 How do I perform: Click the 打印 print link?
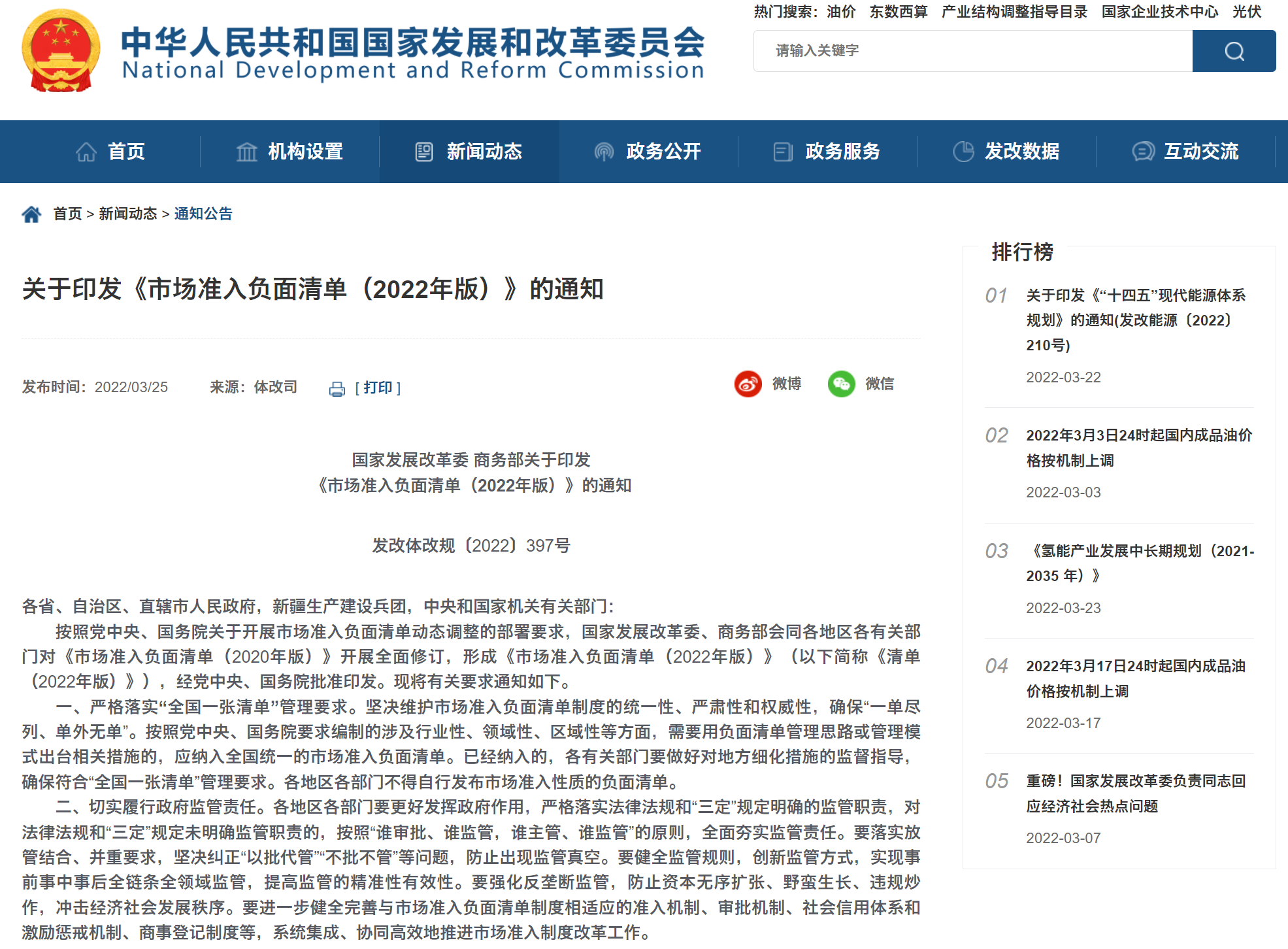pyautogui.click(x=378, y=388)
